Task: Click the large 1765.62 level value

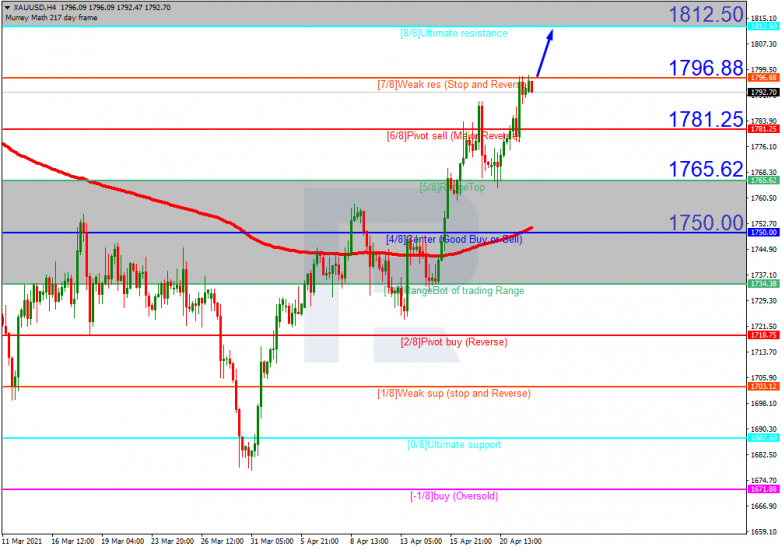Action: point(706,170)
